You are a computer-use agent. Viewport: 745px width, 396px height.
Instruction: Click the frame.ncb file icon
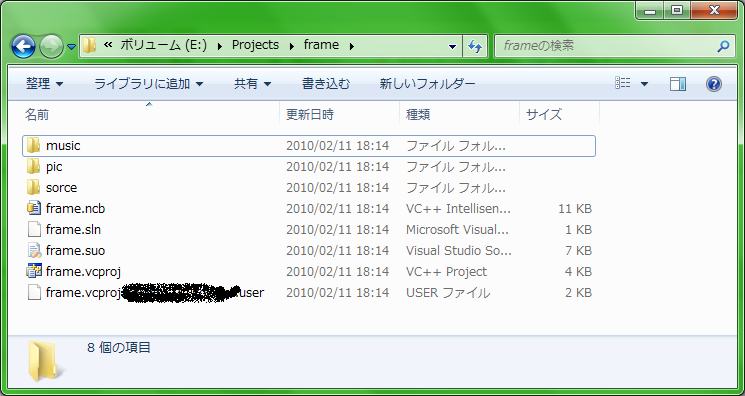click(34, 208)
